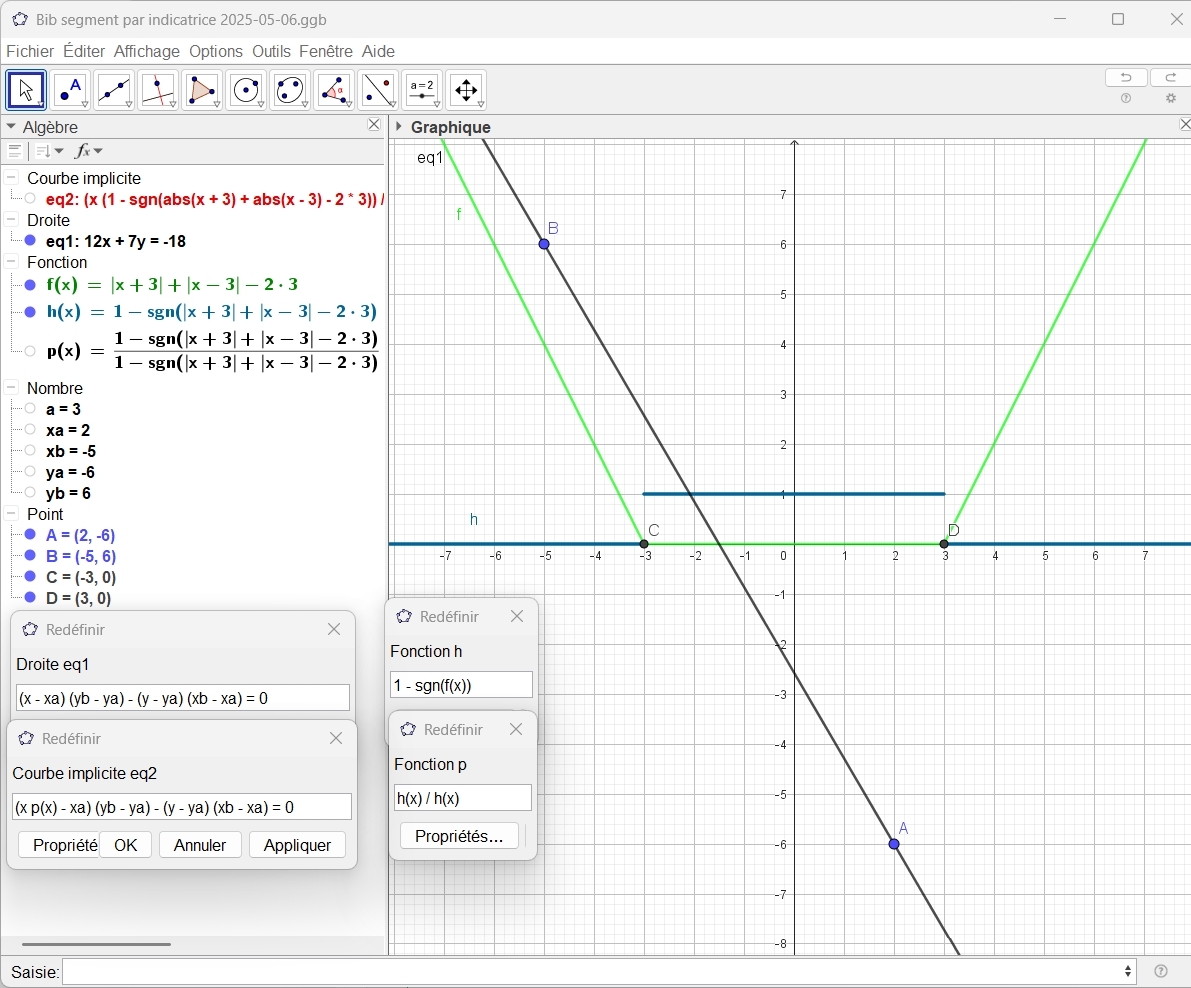Activate the Move Graphics View tool
The height and width of the screenshot is (988, 1191).
pos(466,90)
